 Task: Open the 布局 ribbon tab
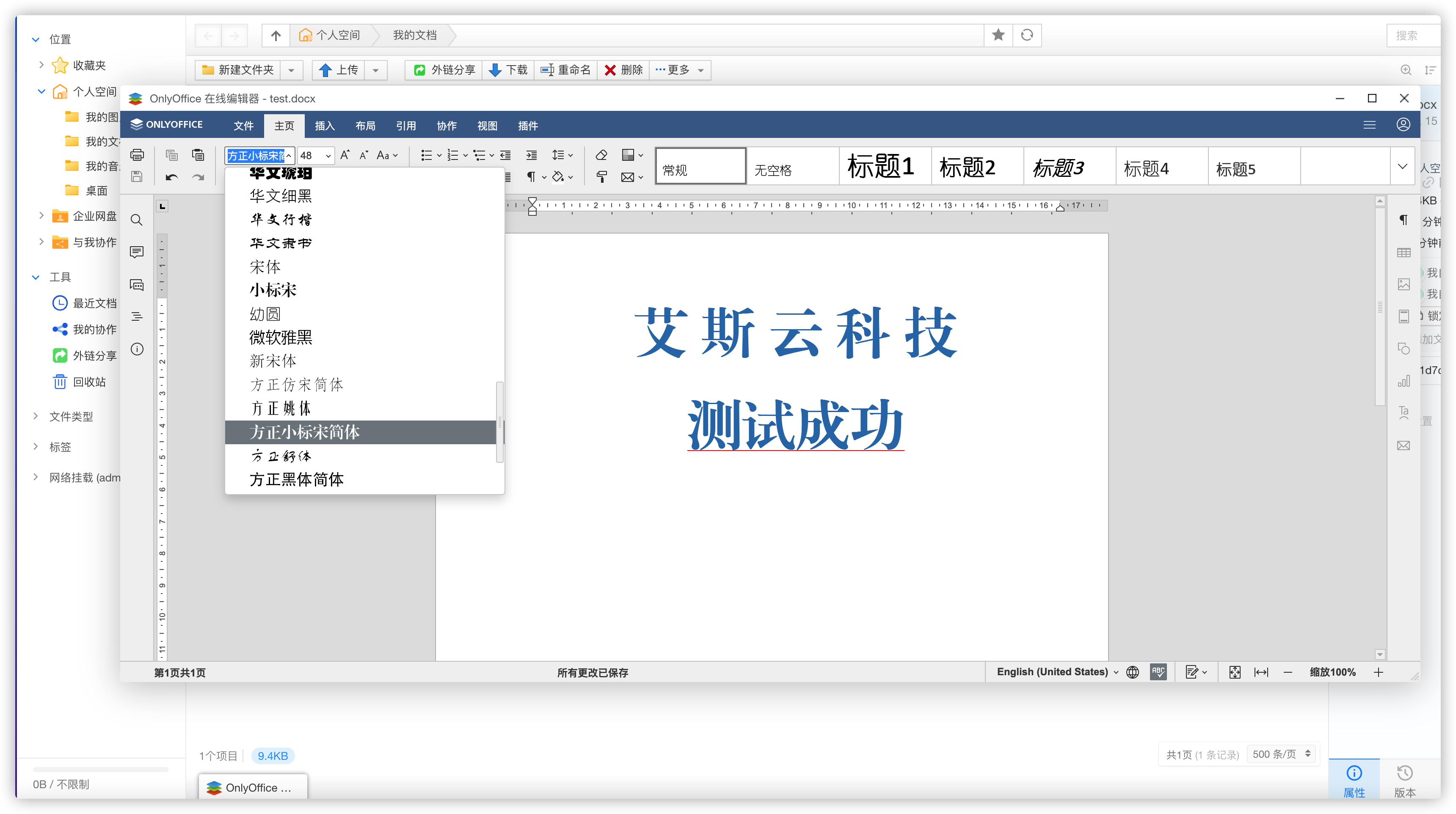click(365, 125)
